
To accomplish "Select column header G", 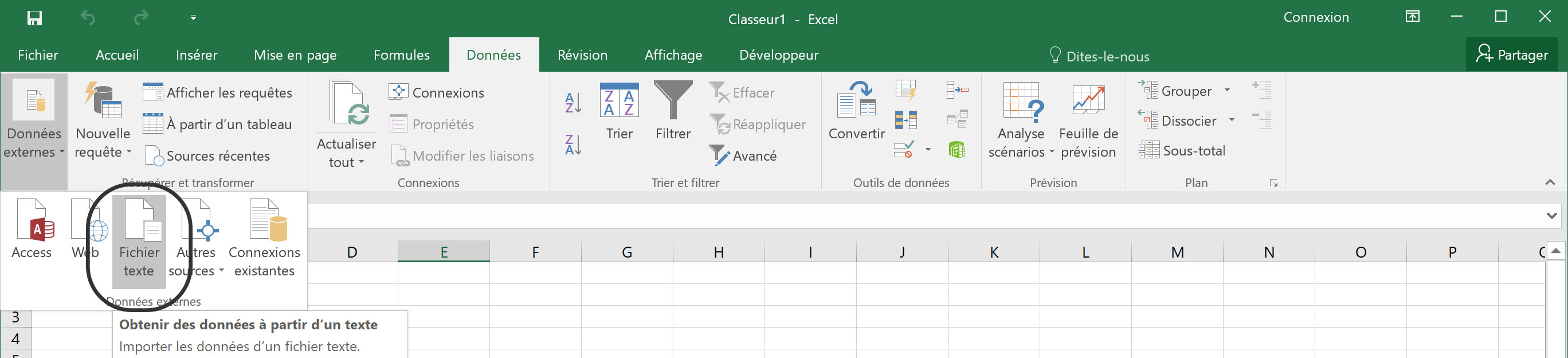I will click(x=627, y=252).
